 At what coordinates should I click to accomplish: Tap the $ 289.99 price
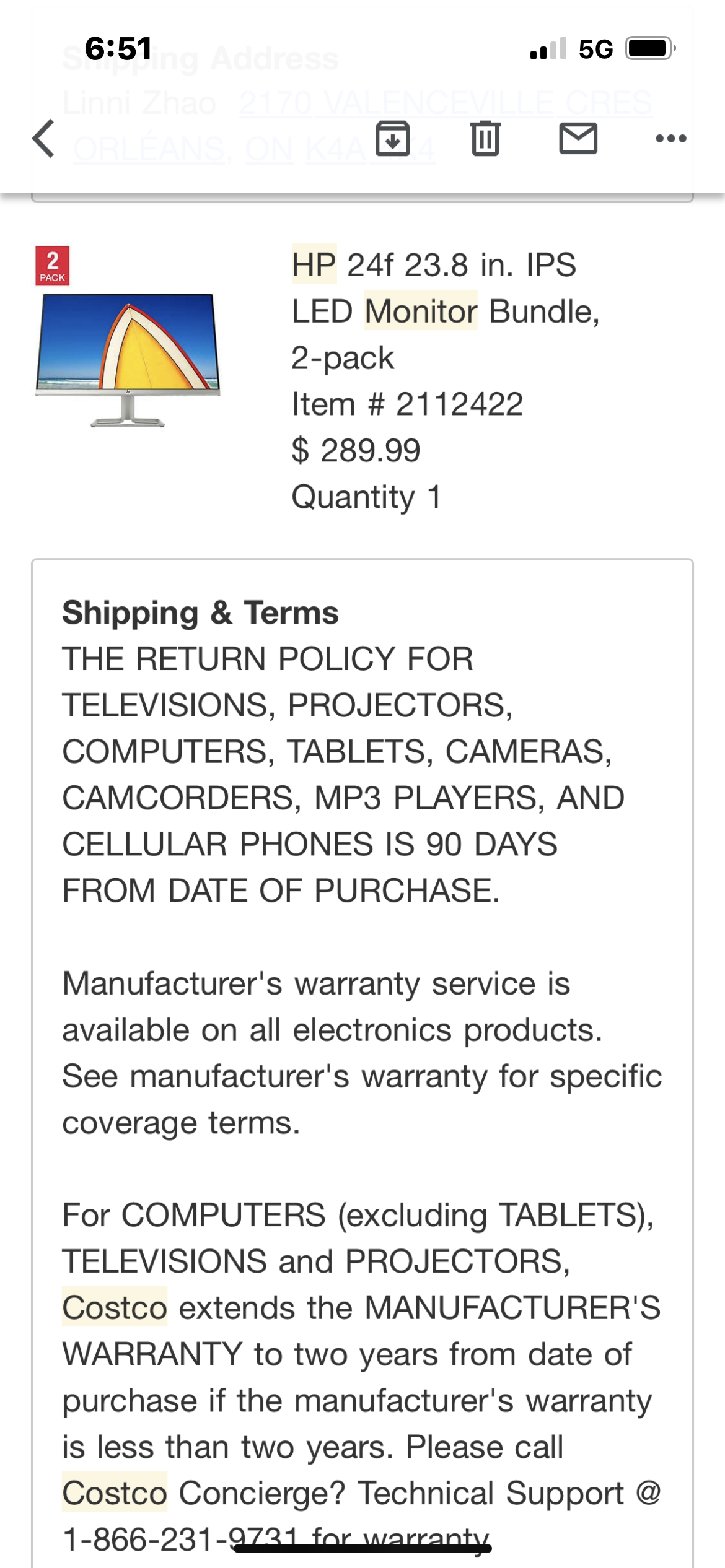pyautogui.click(x=356, y=450)
